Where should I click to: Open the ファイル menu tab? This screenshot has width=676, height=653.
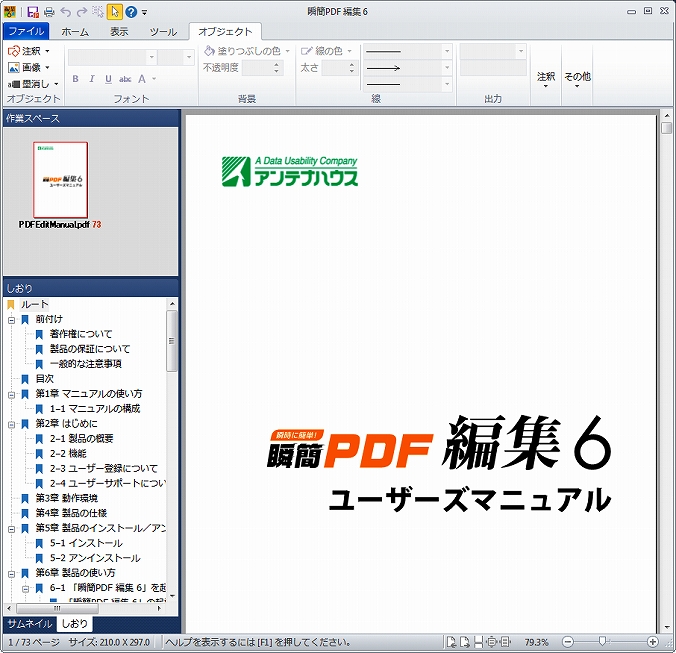coord(26,31)
